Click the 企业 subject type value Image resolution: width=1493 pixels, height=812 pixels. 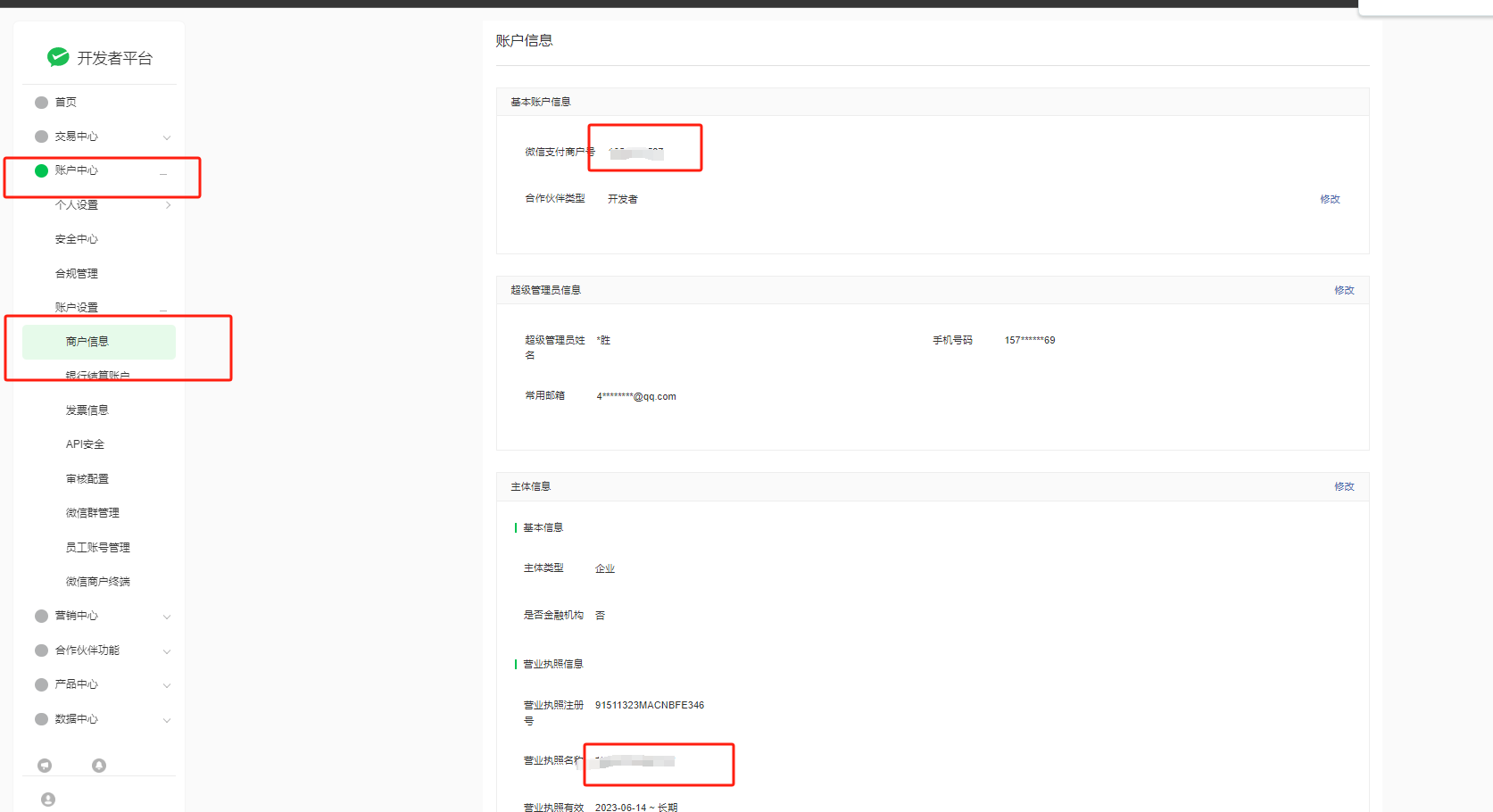605,568
